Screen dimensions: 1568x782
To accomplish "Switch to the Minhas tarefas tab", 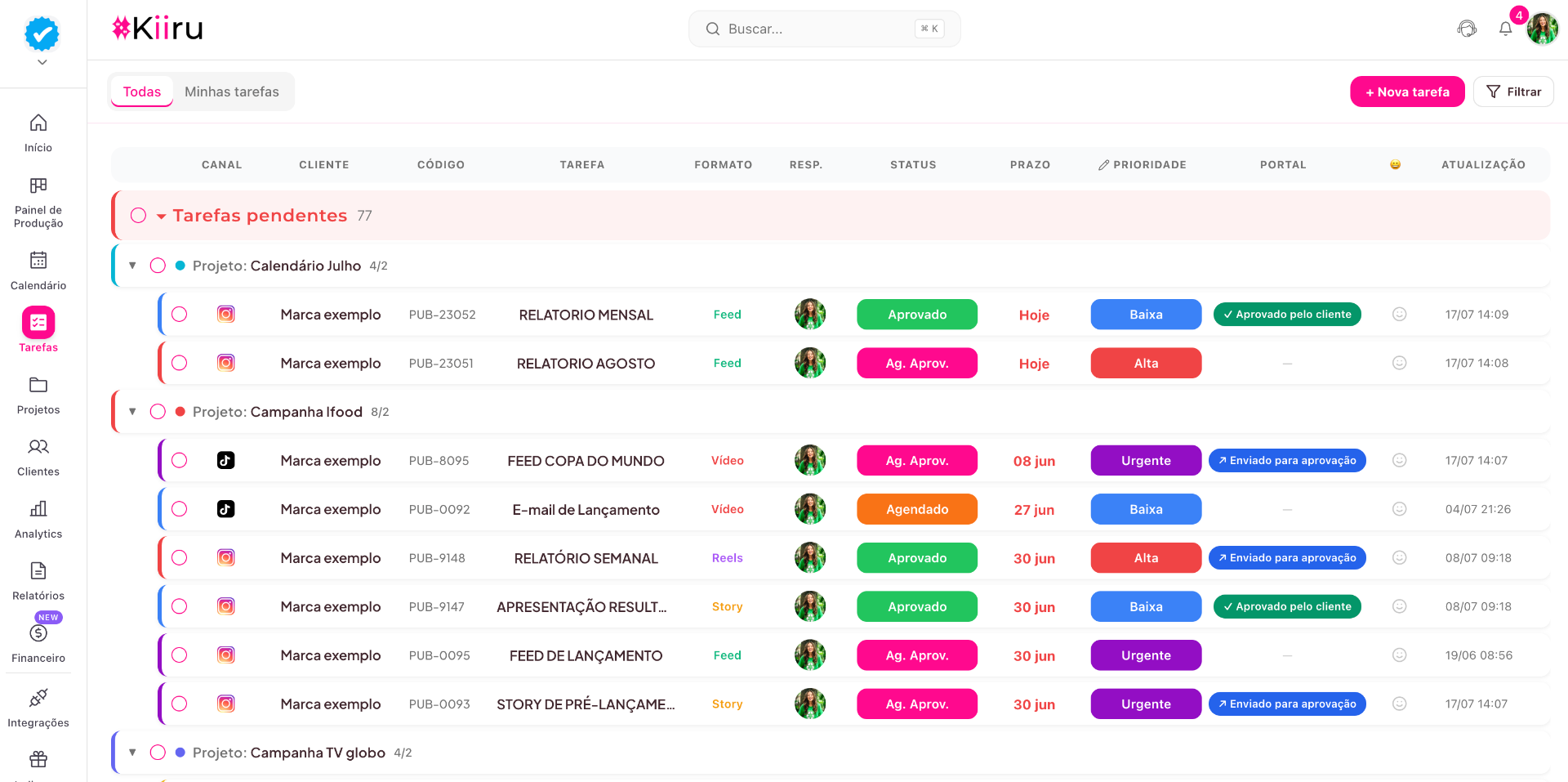I will click(x=232, y=92).
